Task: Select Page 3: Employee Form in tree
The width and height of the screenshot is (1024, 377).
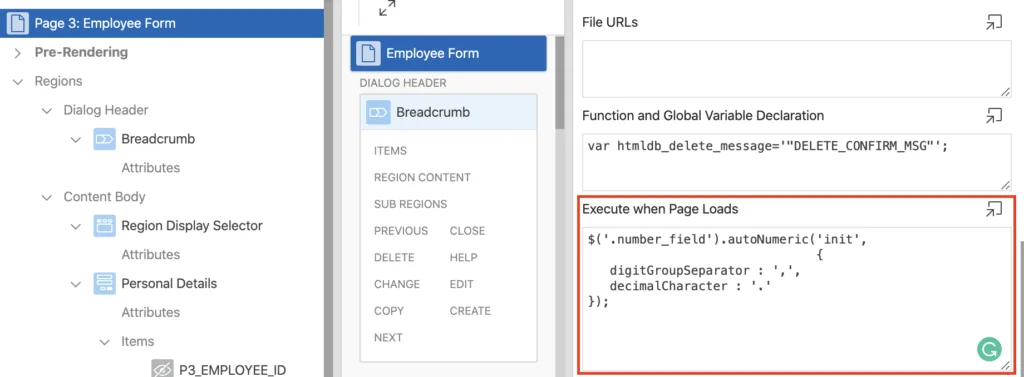Action: click(162, 24)
